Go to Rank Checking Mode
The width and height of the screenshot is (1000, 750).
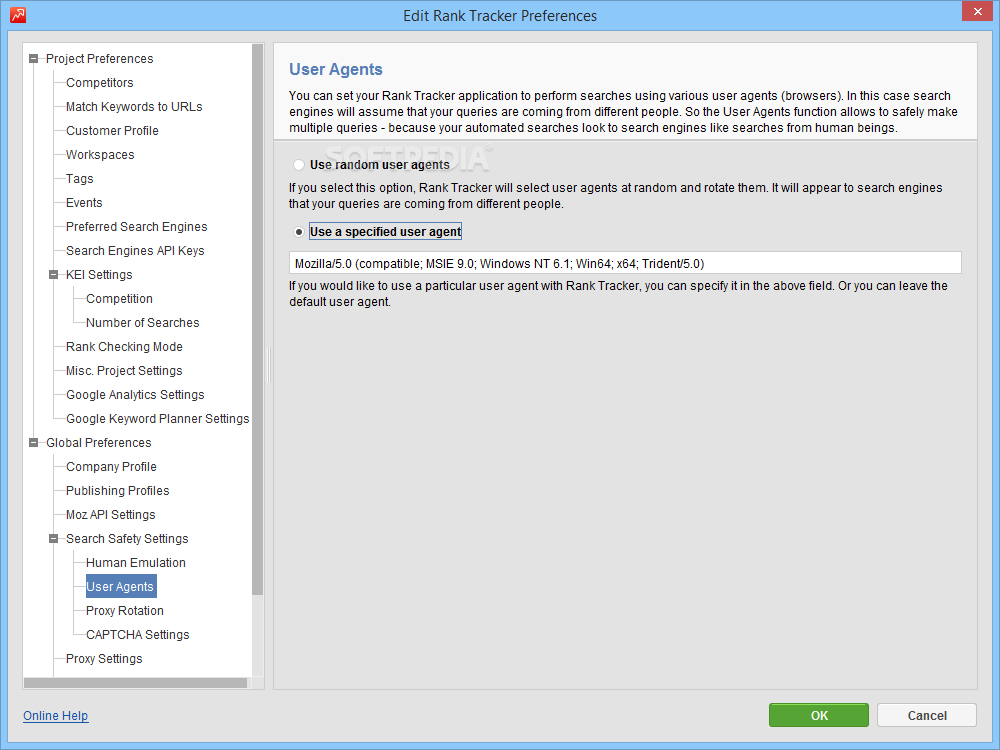pos(124,347)
